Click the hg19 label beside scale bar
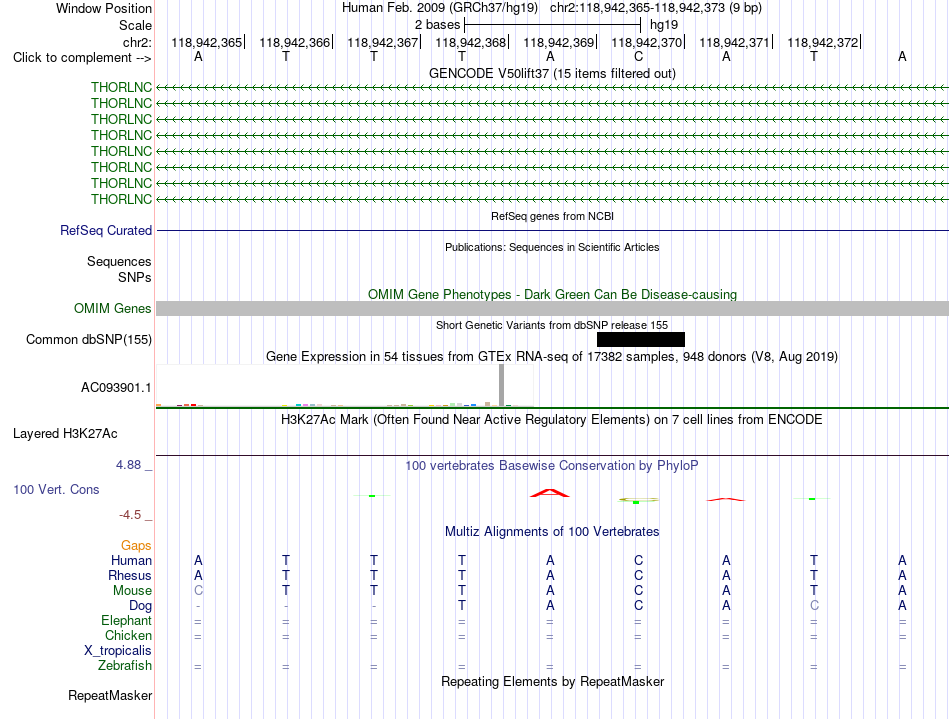This screenshot has height=719, width=950. [x=663, y=25]
